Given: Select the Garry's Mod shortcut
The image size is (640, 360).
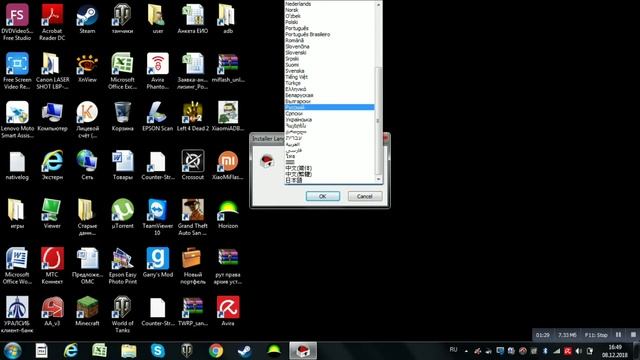Looking at the screenshot, I should click(x=158, y=262).
